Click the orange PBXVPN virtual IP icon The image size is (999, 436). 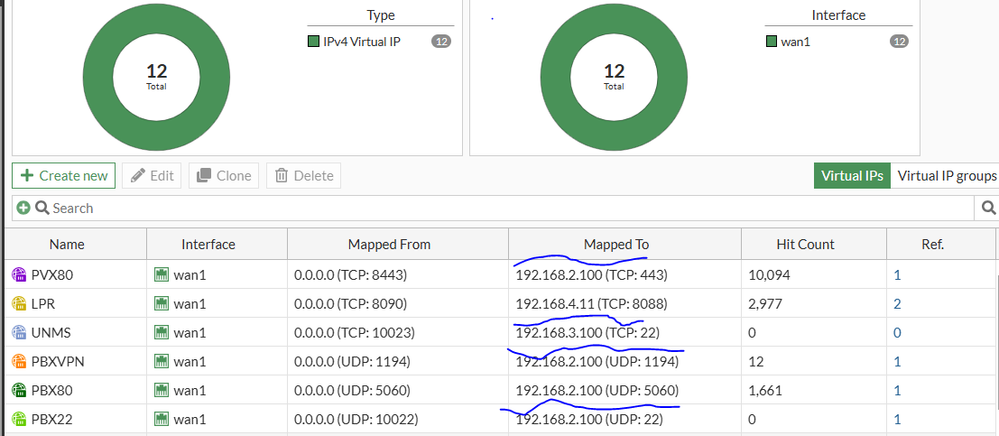pyautogui.click(x=18, y=362)
